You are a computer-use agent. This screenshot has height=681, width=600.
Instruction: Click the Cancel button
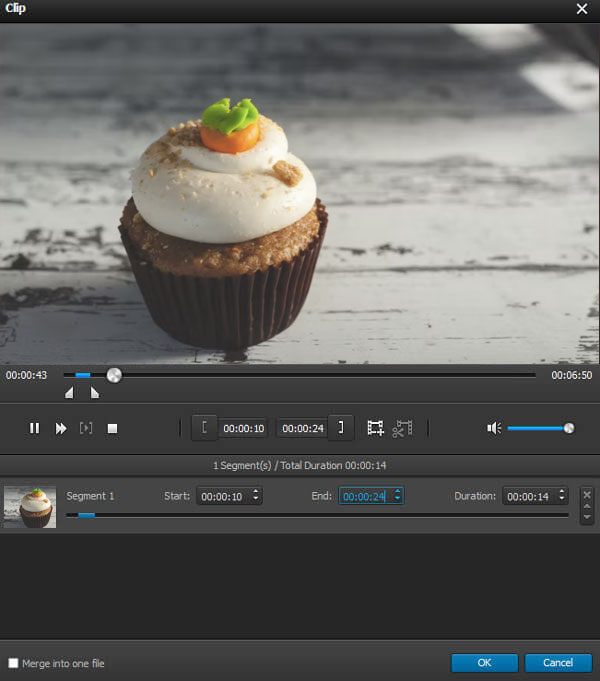(x=558, y=663)
